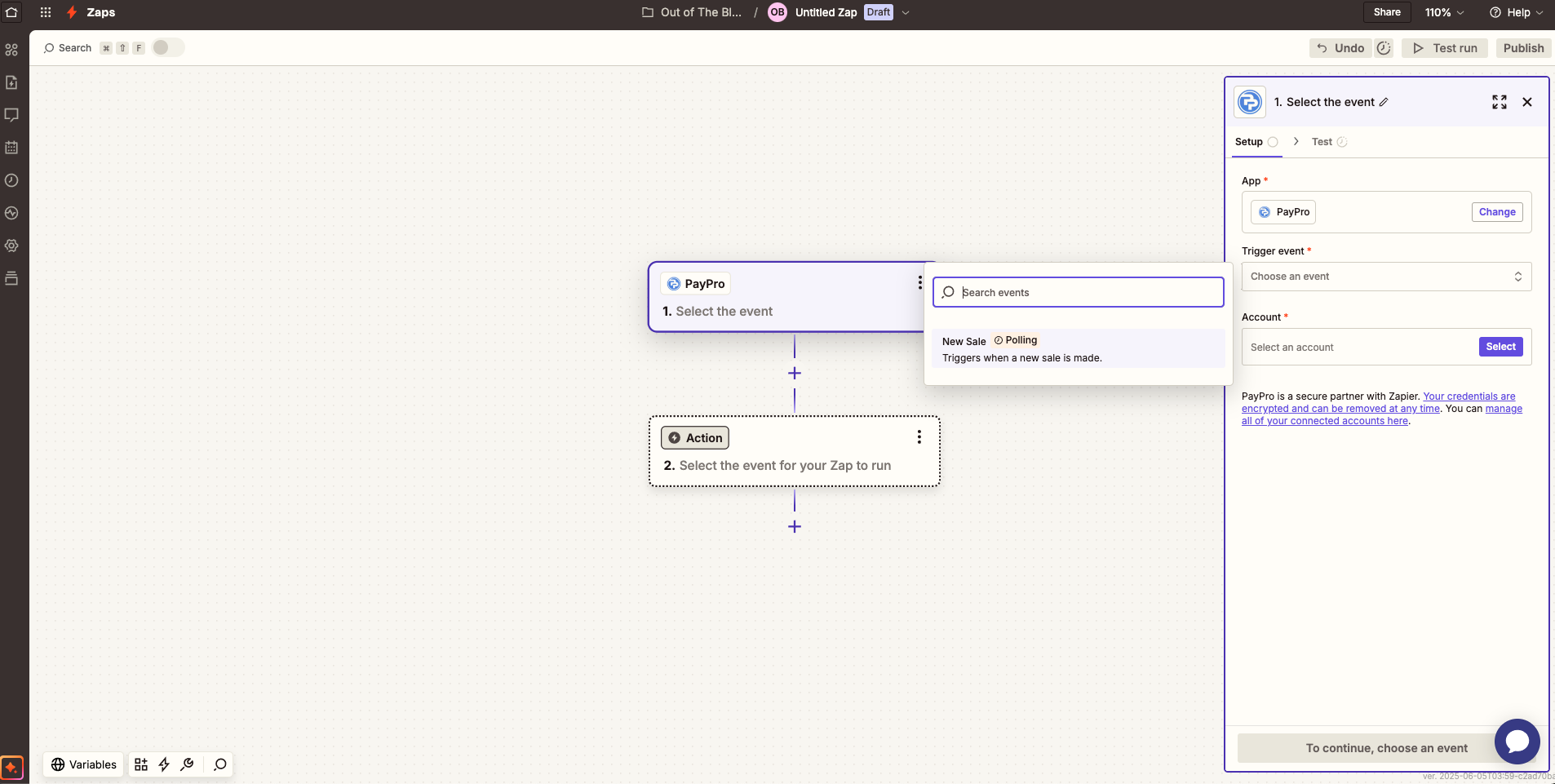Viewport: 1555px width, 784px height.
Task: Open the activity status sidebar icon
Action: click(11, 213)
